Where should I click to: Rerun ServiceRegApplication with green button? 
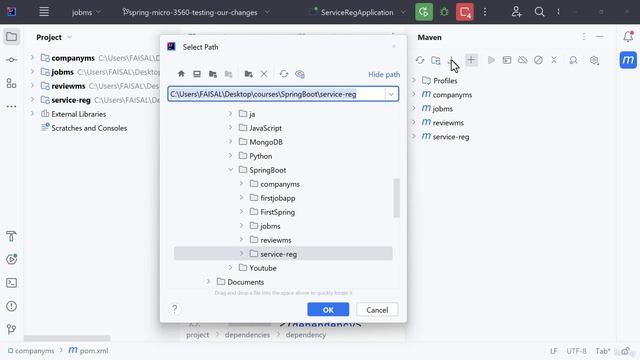pyautogui.click(x=424, y=12)
